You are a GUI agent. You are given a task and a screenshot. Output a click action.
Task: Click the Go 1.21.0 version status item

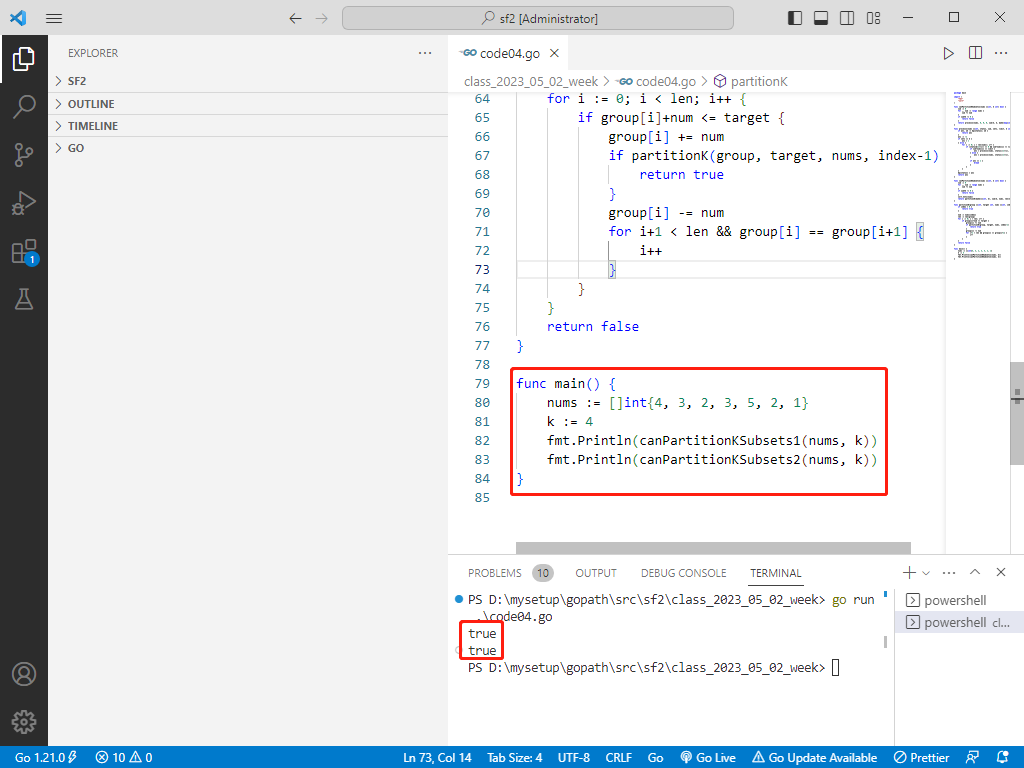pos(45,757)
